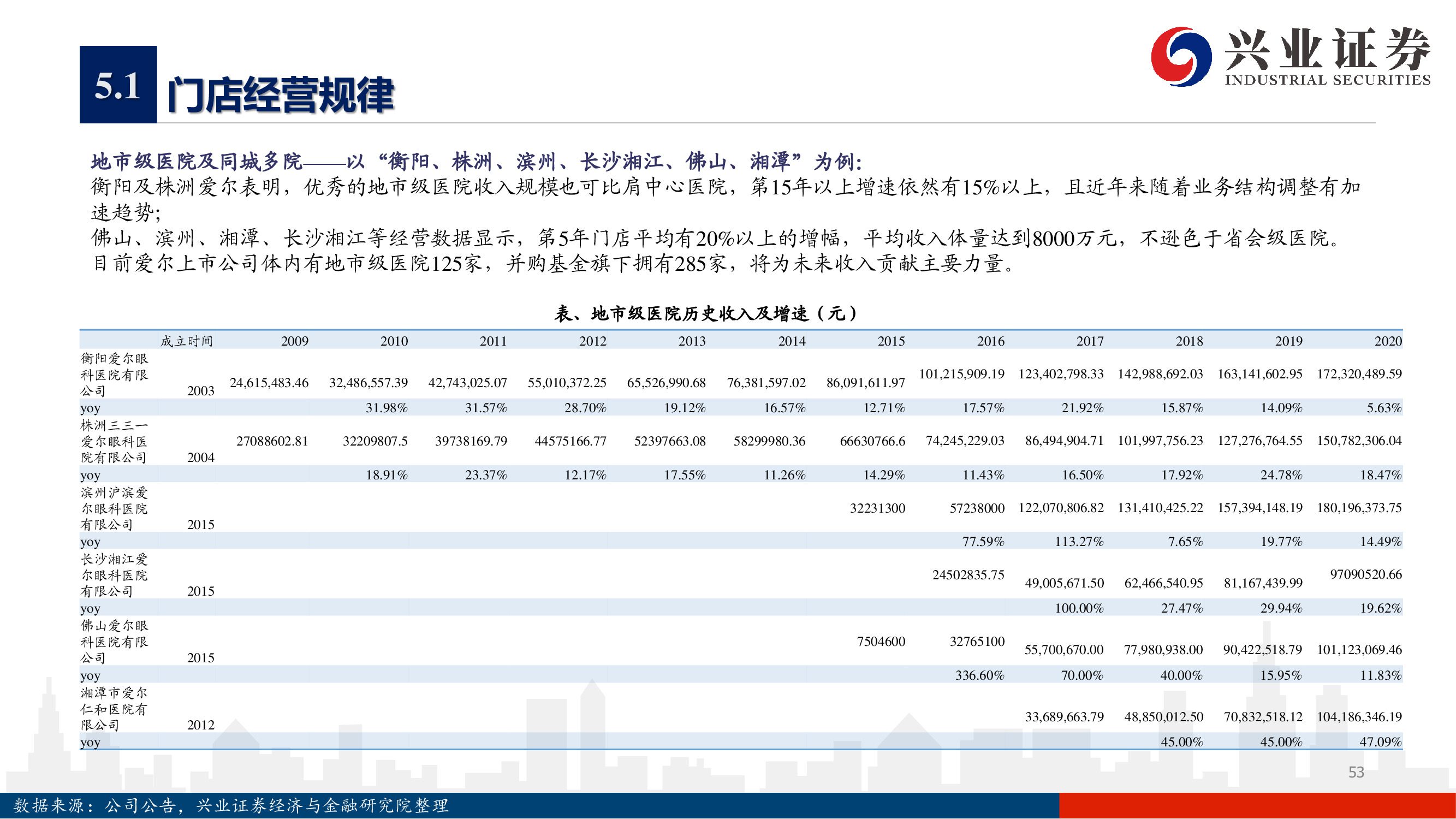Click the value 180,196,373.75
The image size is (1456, 819).
pyautogui.click(x=1359, y=508)
